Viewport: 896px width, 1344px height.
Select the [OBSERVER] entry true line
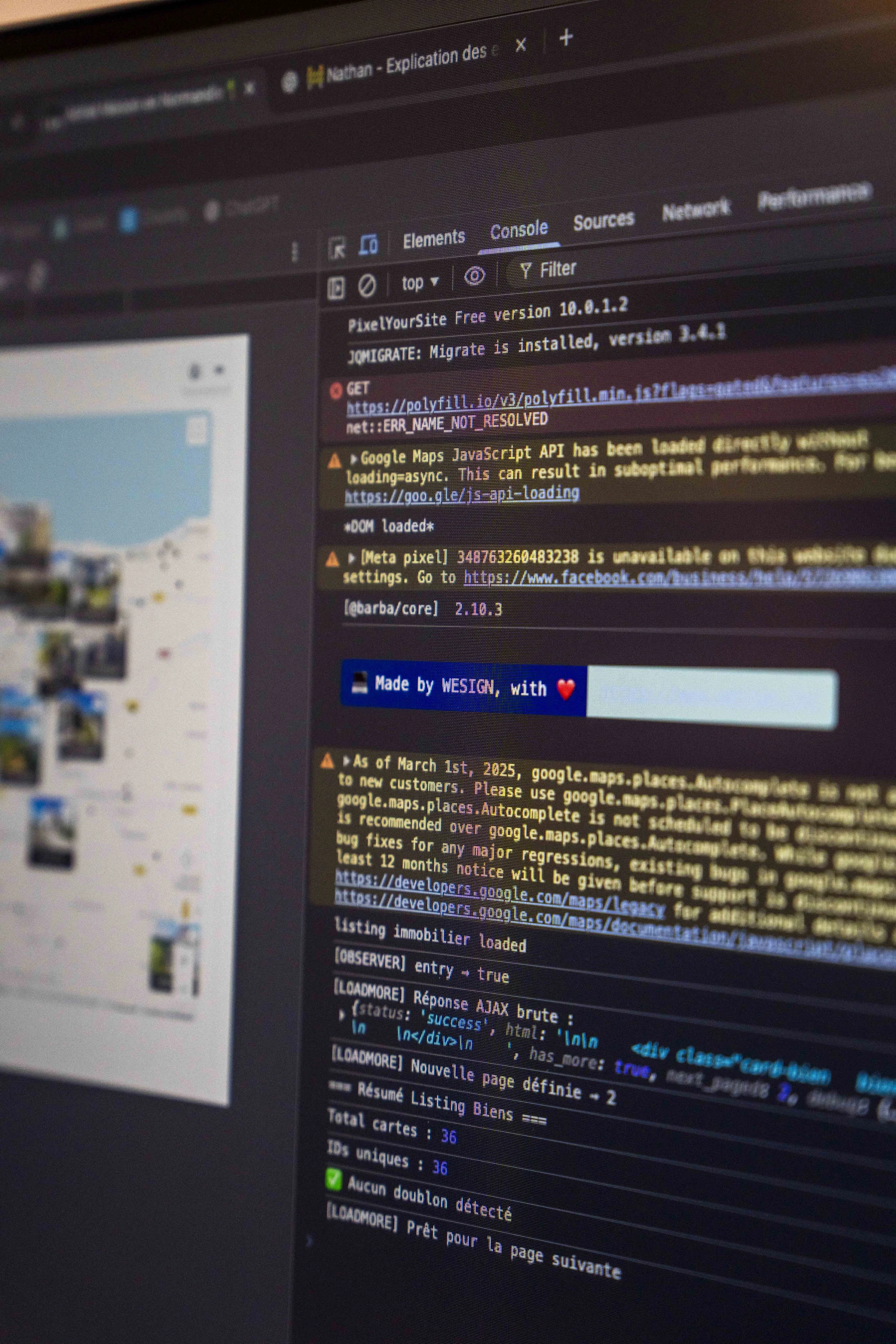[x=421, y=967]
